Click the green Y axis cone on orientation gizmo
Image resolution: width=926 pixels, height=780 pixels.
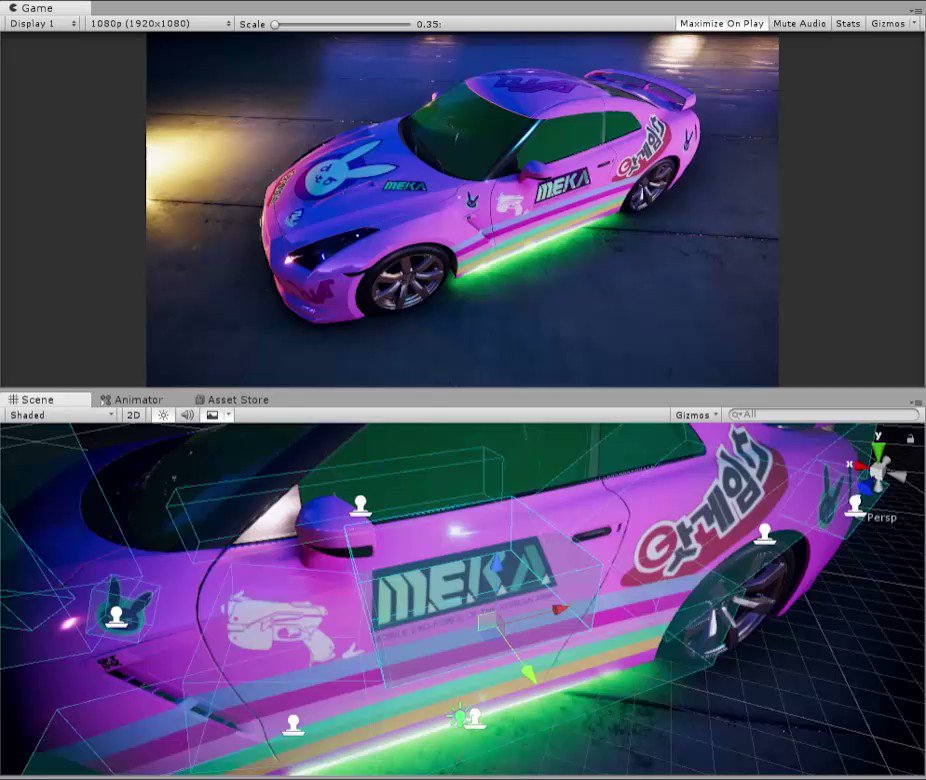pyautogui.click(x=879, y=451)
